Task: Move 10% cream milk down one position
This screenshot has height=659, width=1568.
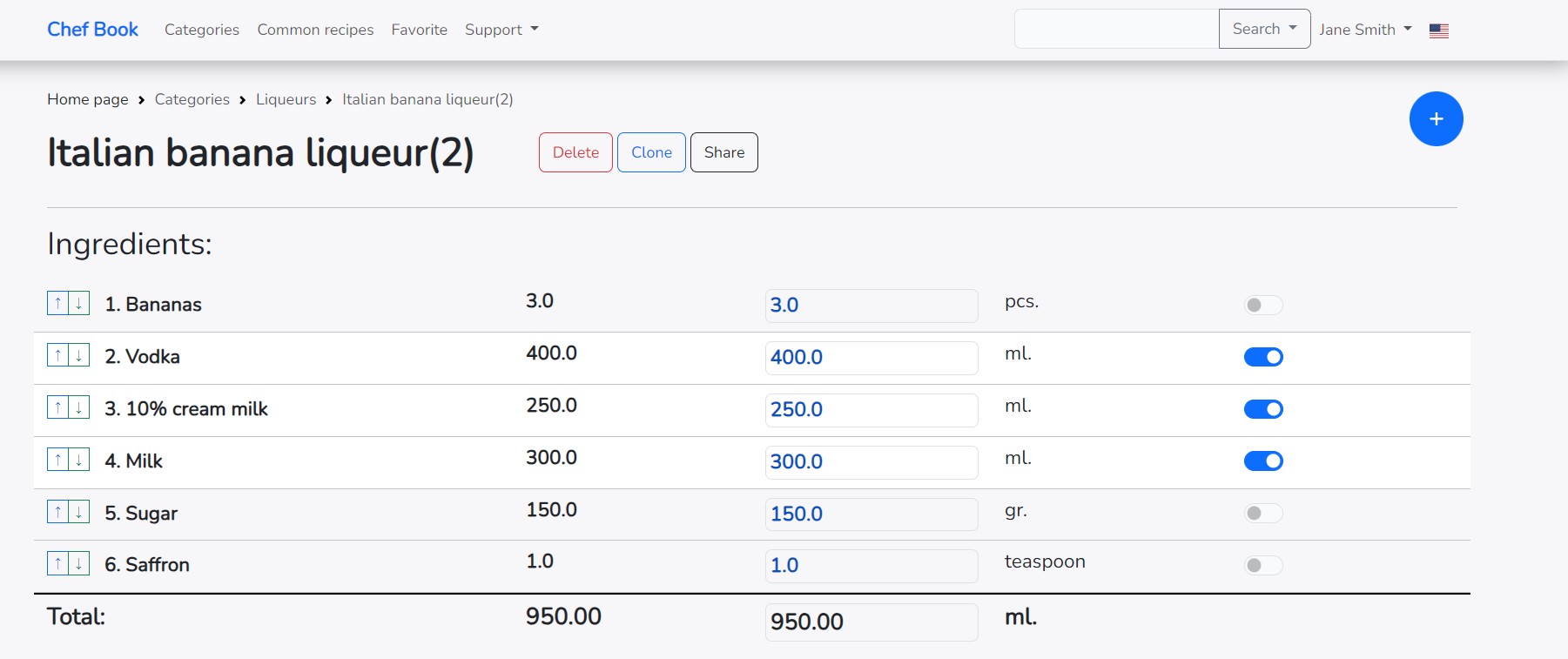Action: pyautogui.click(x=79, y=408)
